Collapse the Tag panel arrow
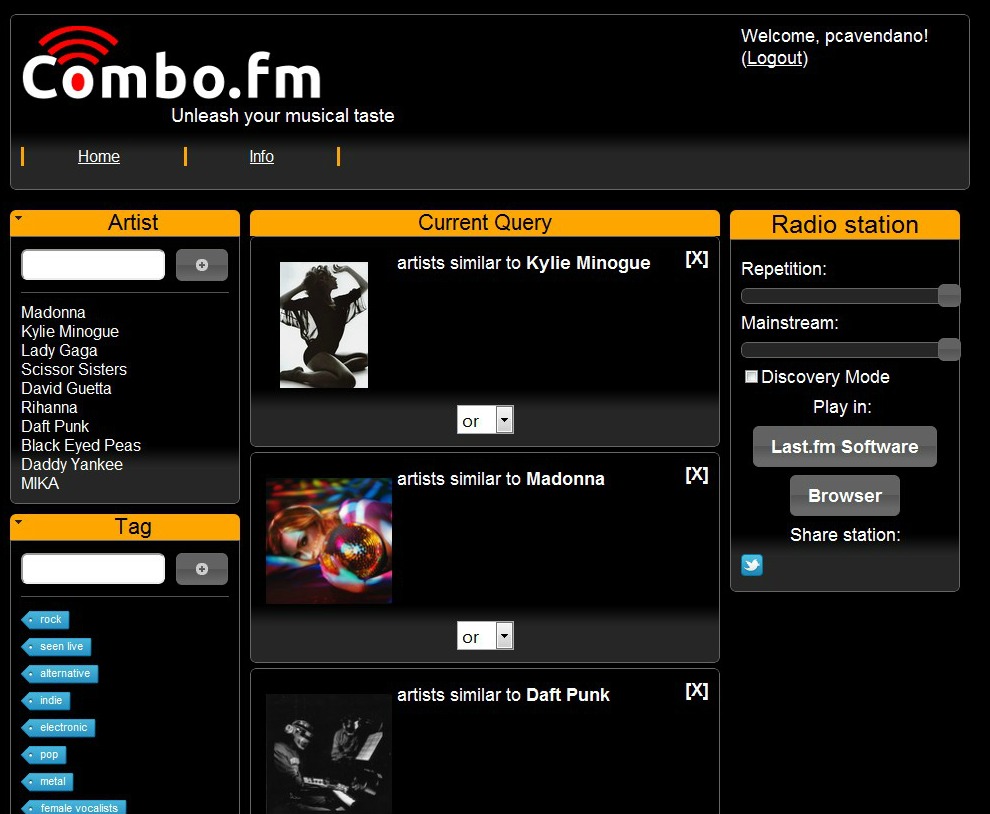990x814 pixels. (19, 521)
